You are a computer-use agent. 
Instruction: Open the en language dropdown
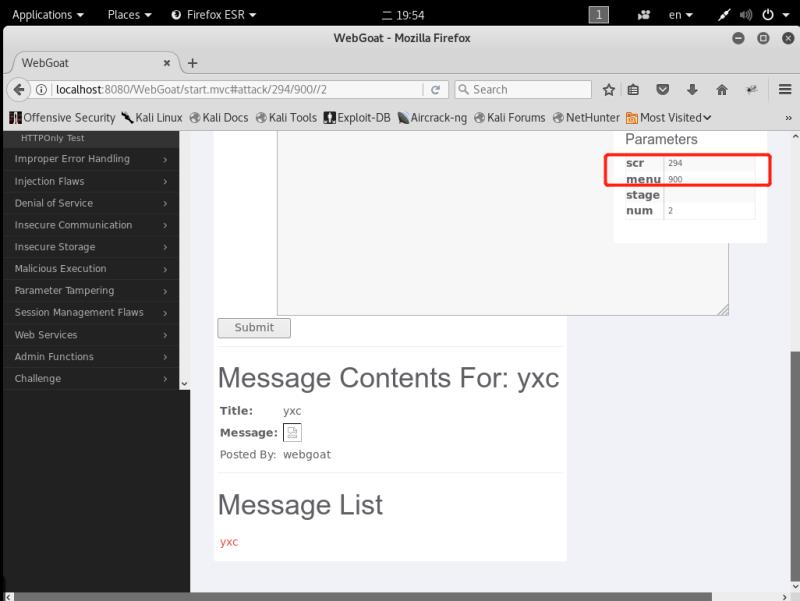681,15
